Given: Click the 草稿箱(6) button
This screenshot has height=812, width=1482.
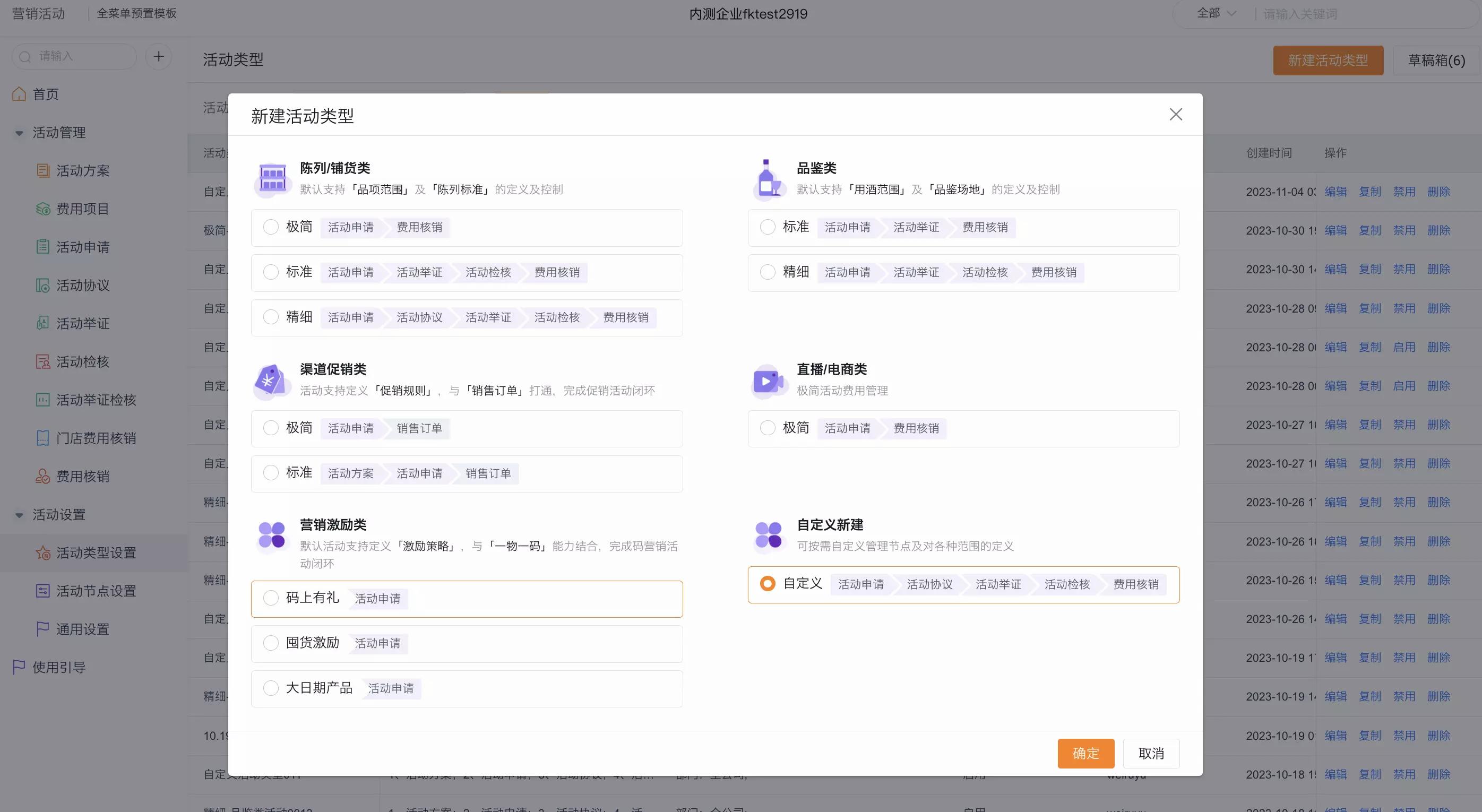Looking at the screenshot, I should point(1436,60).
